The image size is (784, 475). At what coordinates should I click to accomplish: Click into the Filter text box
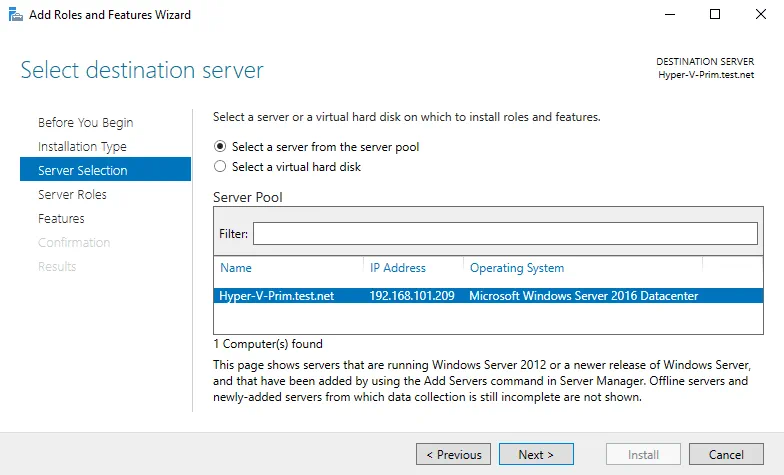click(x=505, y=233)
